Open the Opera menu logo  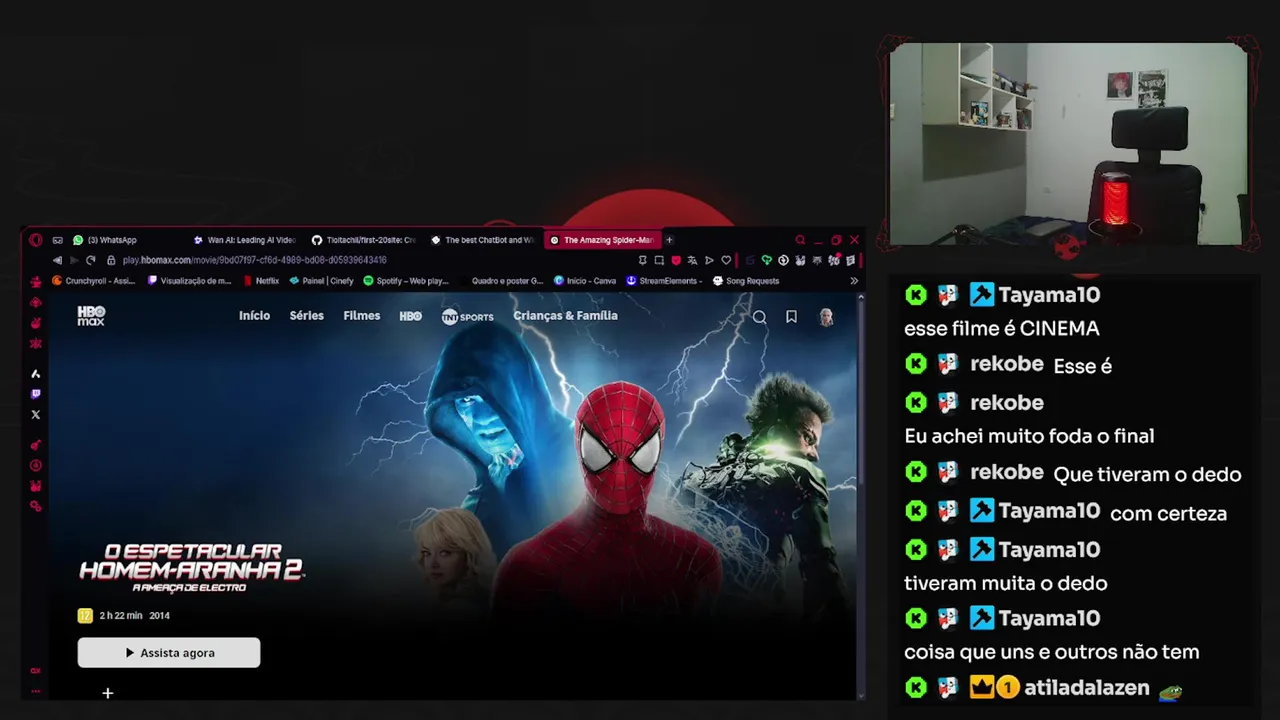pyautogui.click(x=36, y=240)
